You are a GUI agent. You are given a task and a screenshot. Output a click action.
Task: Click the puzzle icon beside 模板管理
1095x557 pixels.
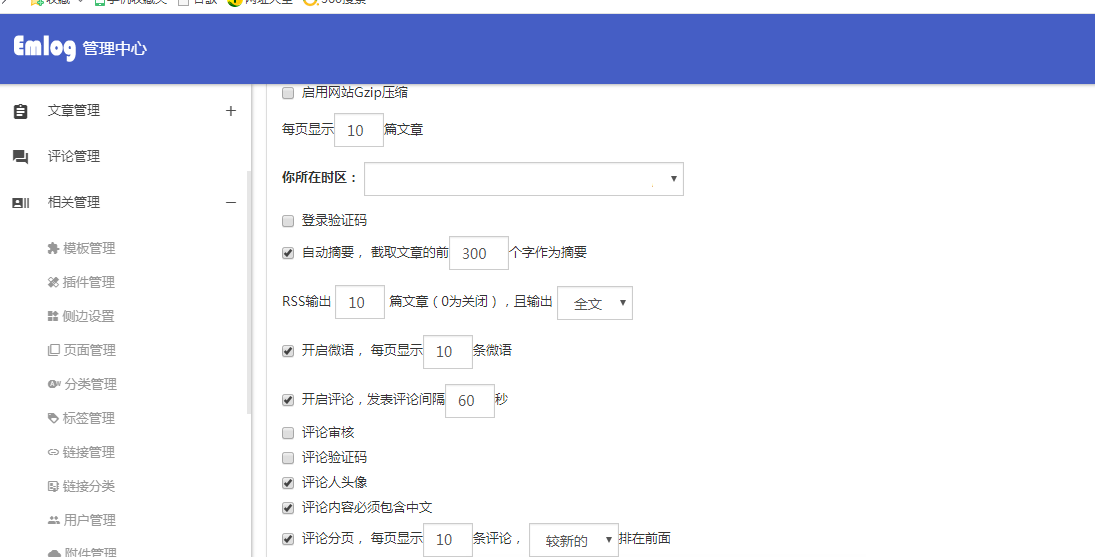click(53, 248)
